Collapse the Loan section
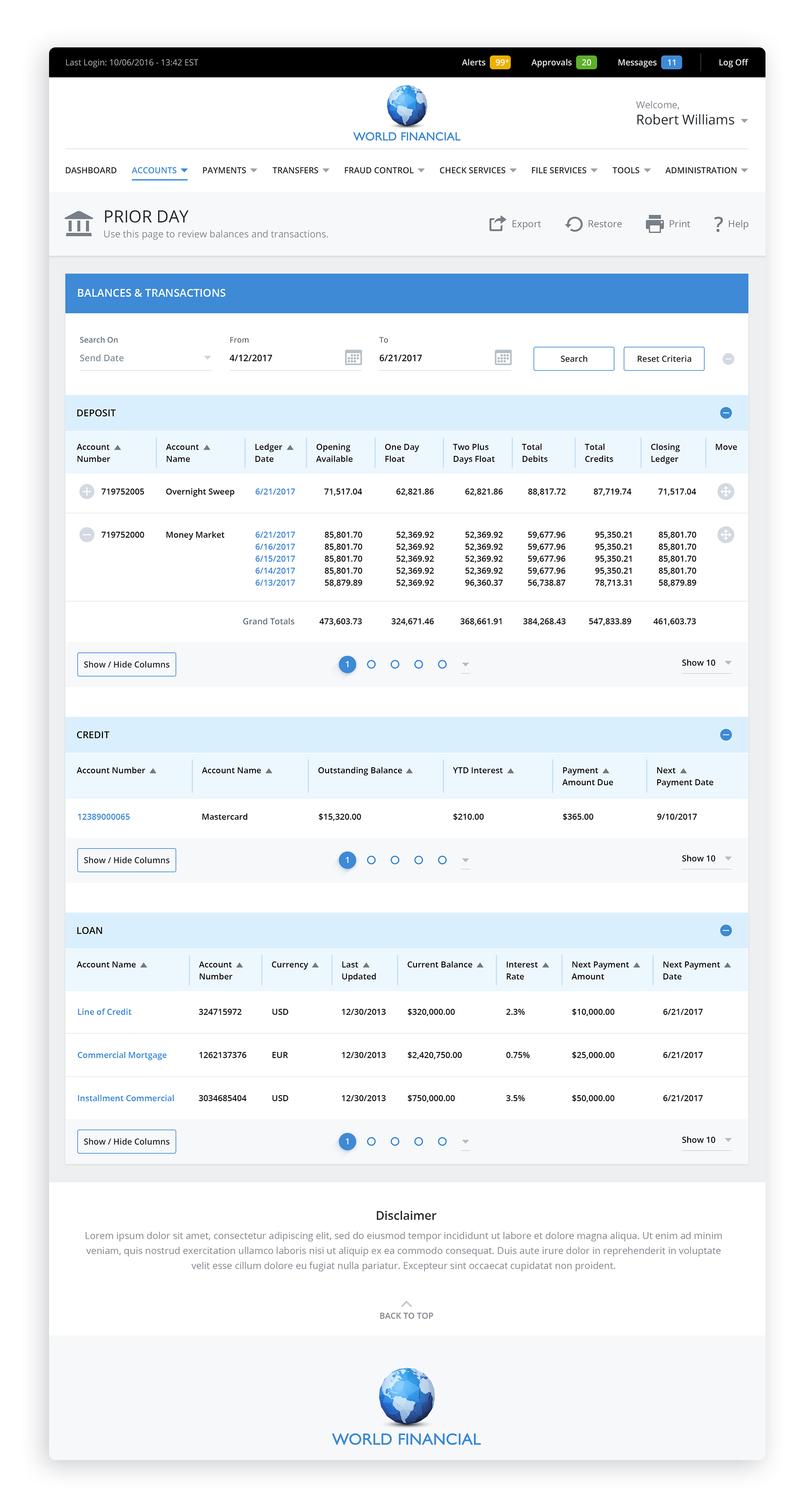Image resolution: width=812 pixels, height=1510 pixels. 725,930
